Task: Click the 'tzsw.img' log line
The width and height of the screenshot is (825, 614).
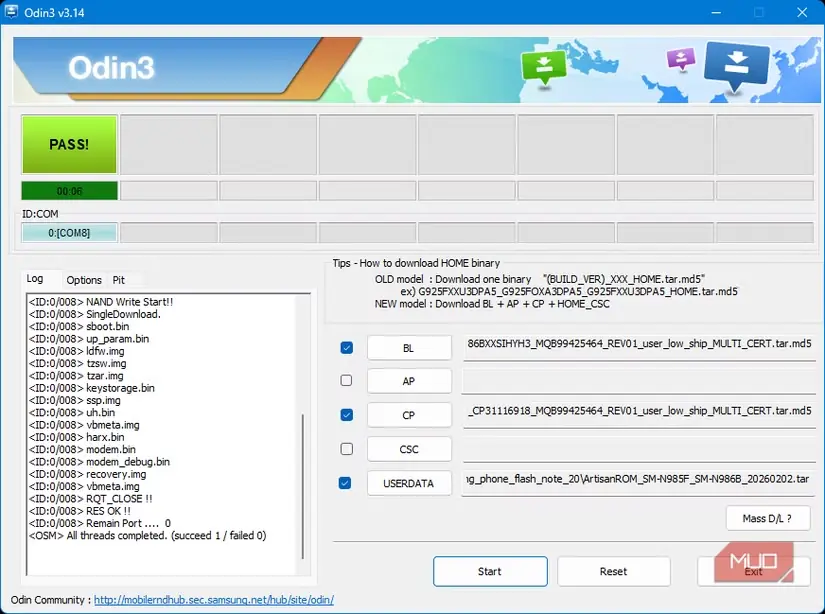Action: [77, 364]
